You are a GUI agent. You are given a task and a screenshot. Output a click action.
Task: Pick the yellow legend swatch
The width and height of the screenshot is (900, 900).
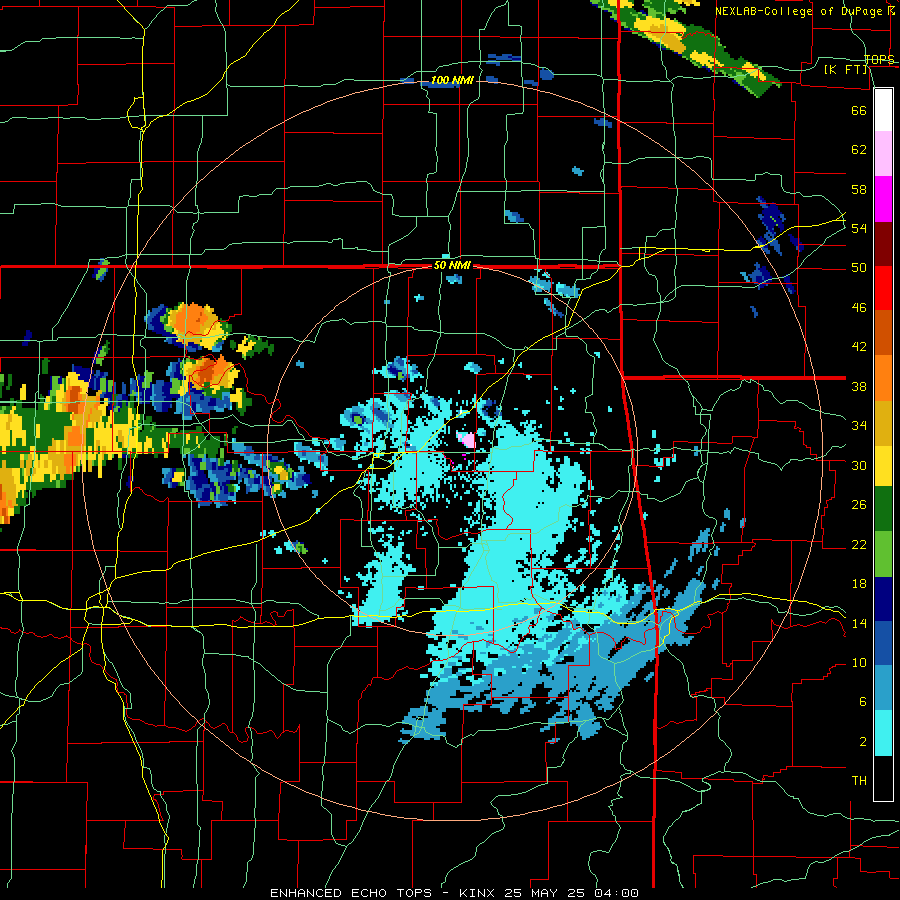[x=883, y=465]
